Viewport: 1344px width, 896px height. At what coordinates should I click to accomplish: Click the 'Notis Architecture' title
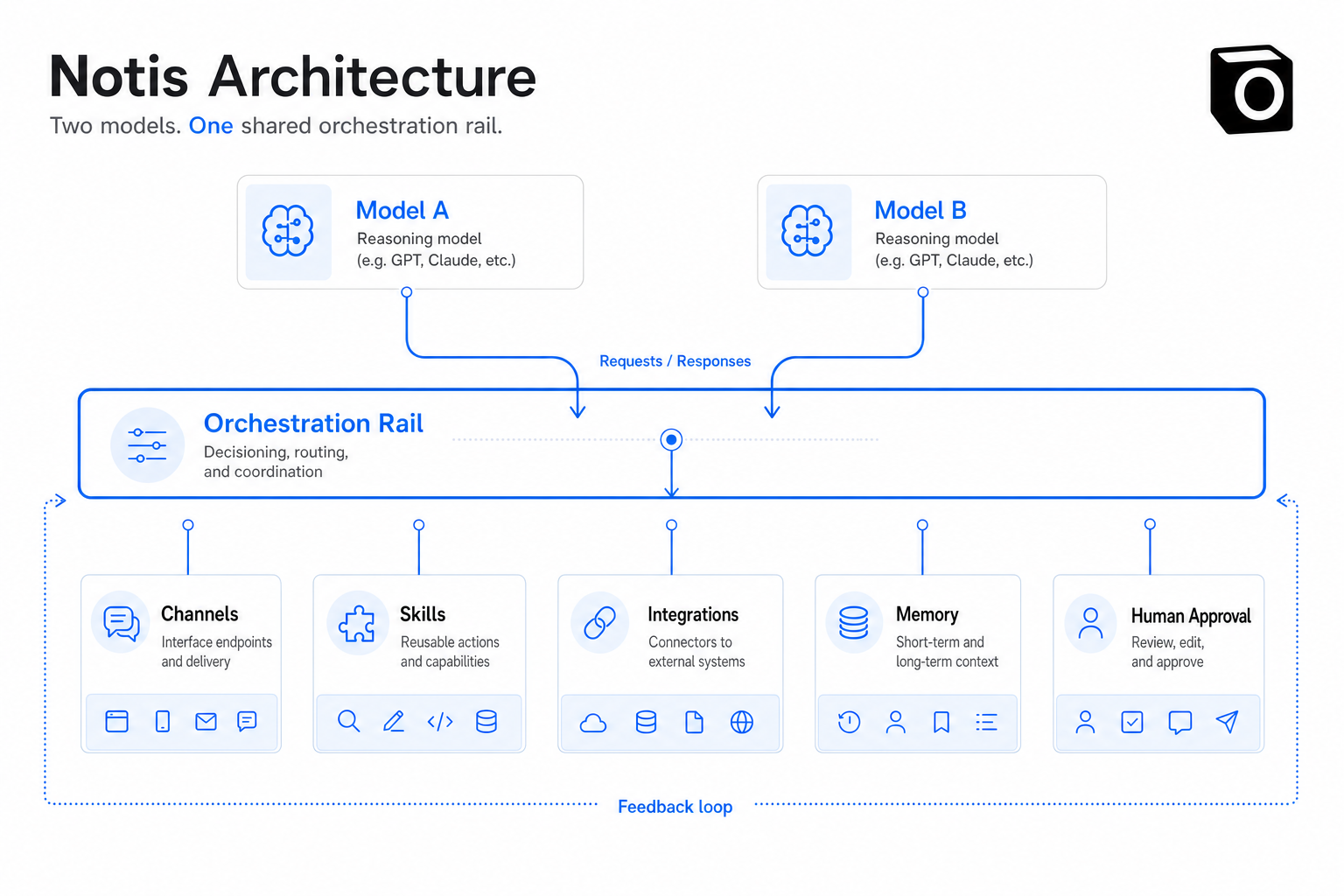click(x=292, y=77)
